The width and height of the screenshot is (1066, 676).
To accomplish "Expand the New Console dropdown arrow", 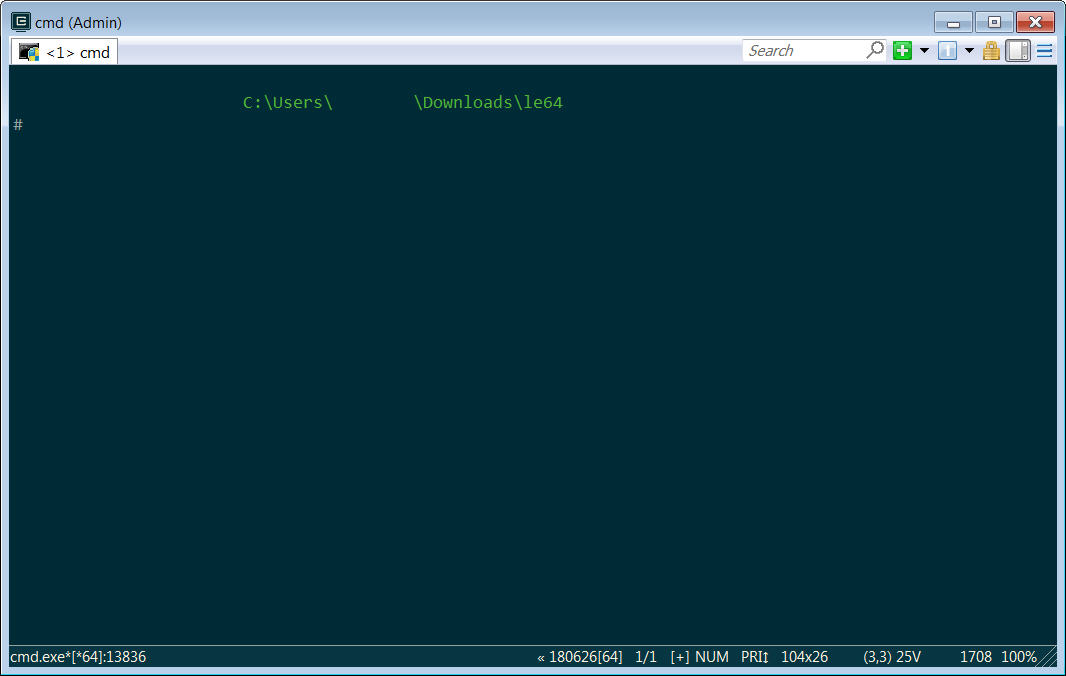I will pos(924,51).
